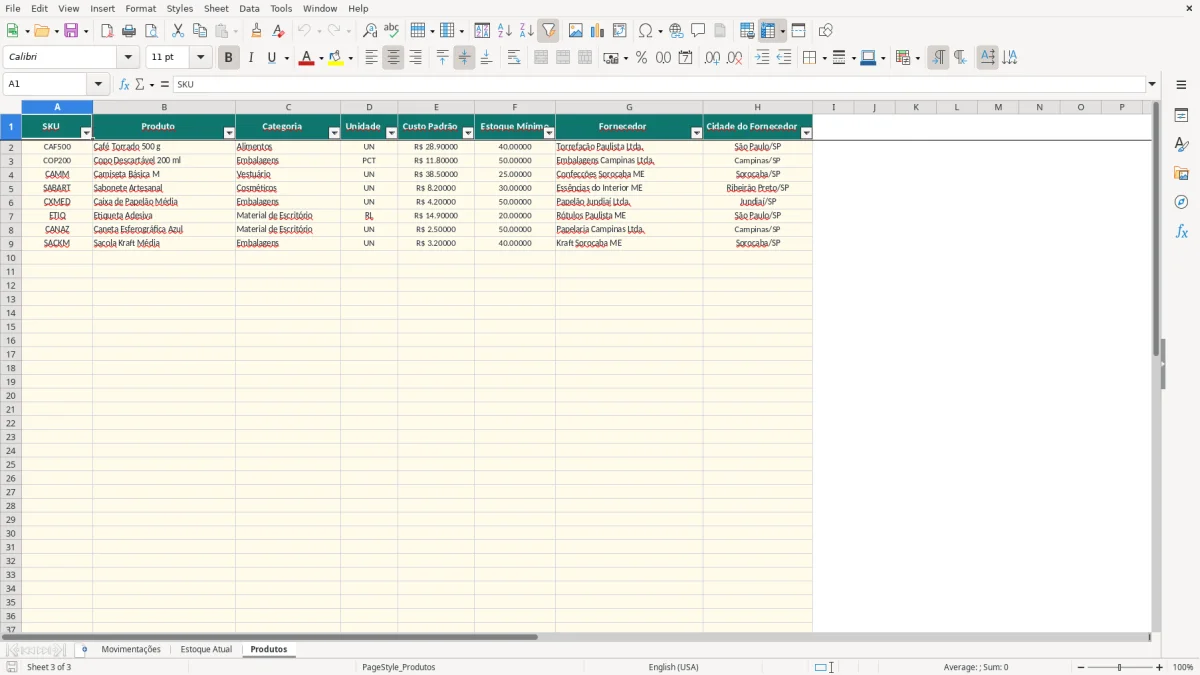Viewport: 1200px width, 675px height.
Task: Toggle Wrap Text
Action: (513, 58)
